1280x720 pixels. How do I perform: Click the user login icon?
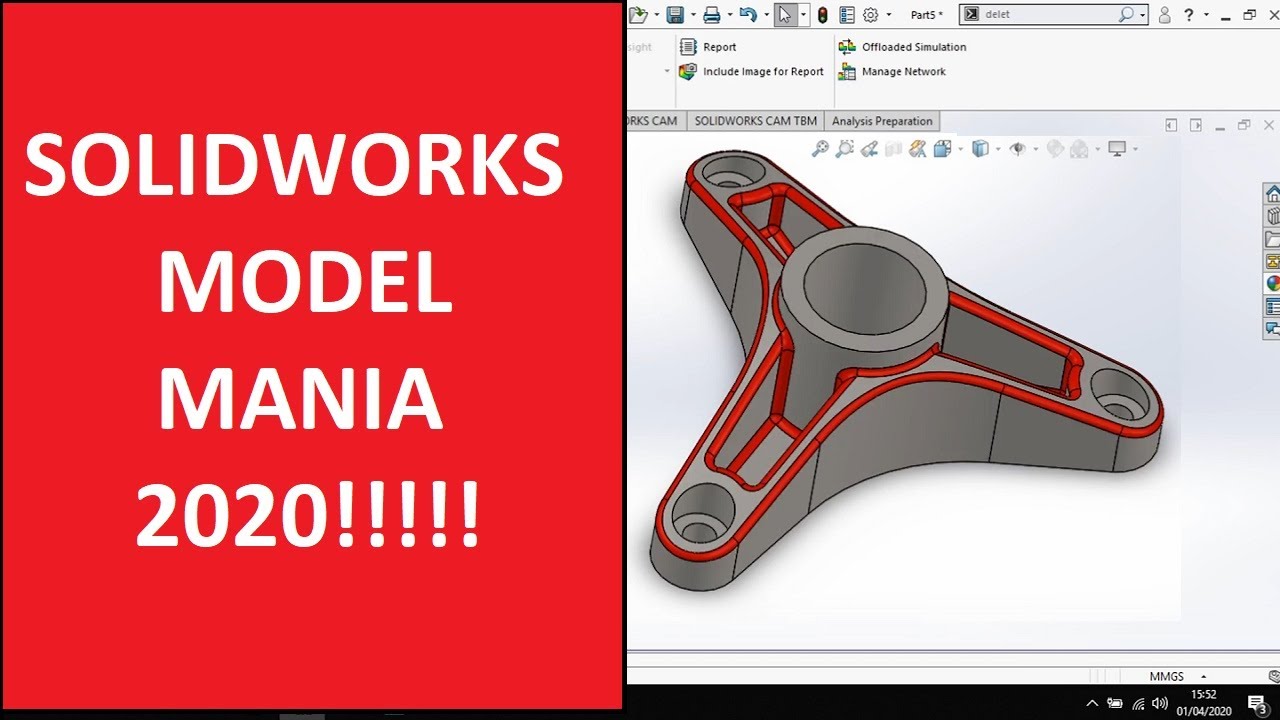pyautogui.click(x=1164, y=14)
